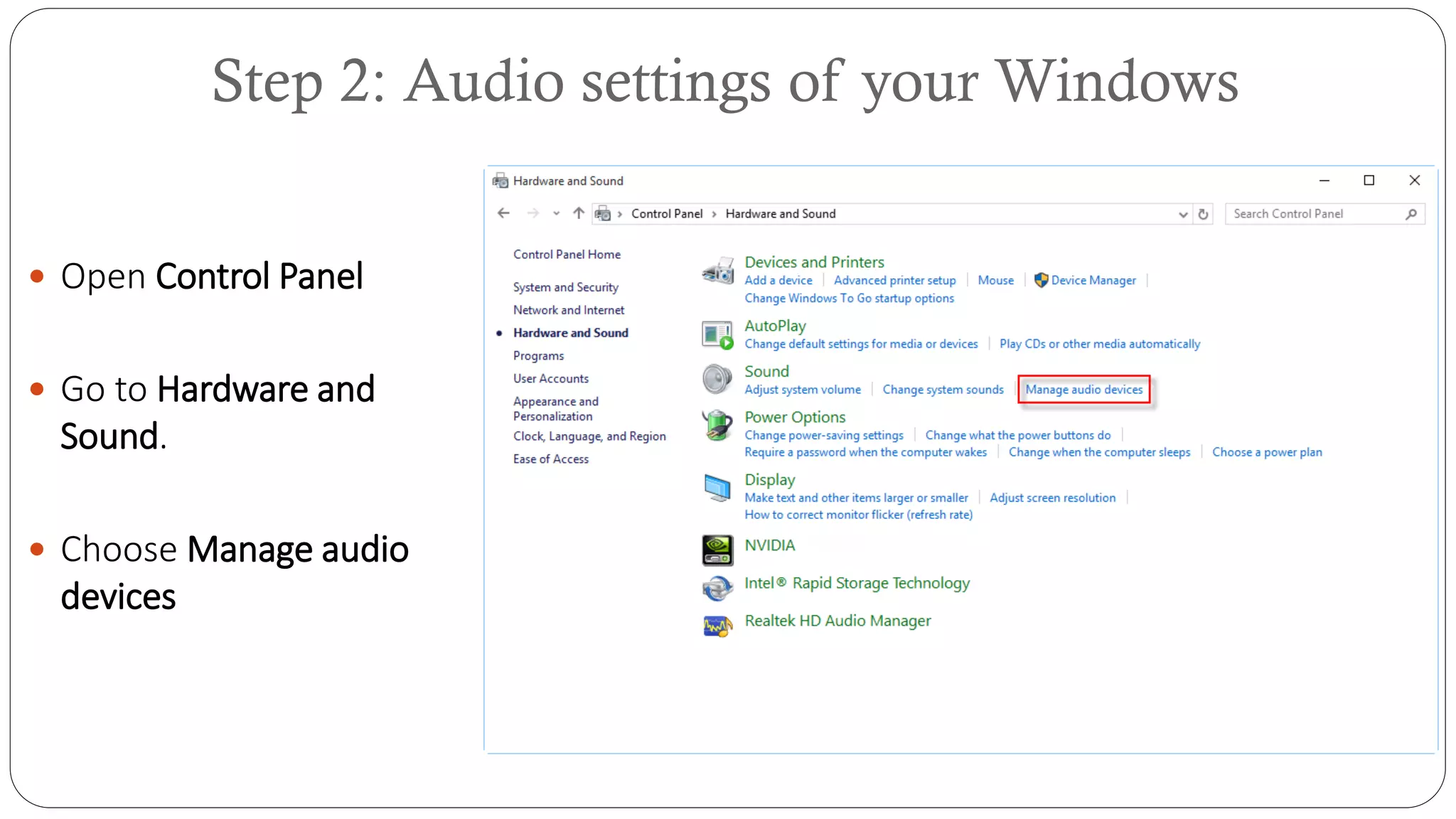Viewport: 1456px width, 819px height.
Task: Open Ease of Access category
Action: (x=551, y=459)
